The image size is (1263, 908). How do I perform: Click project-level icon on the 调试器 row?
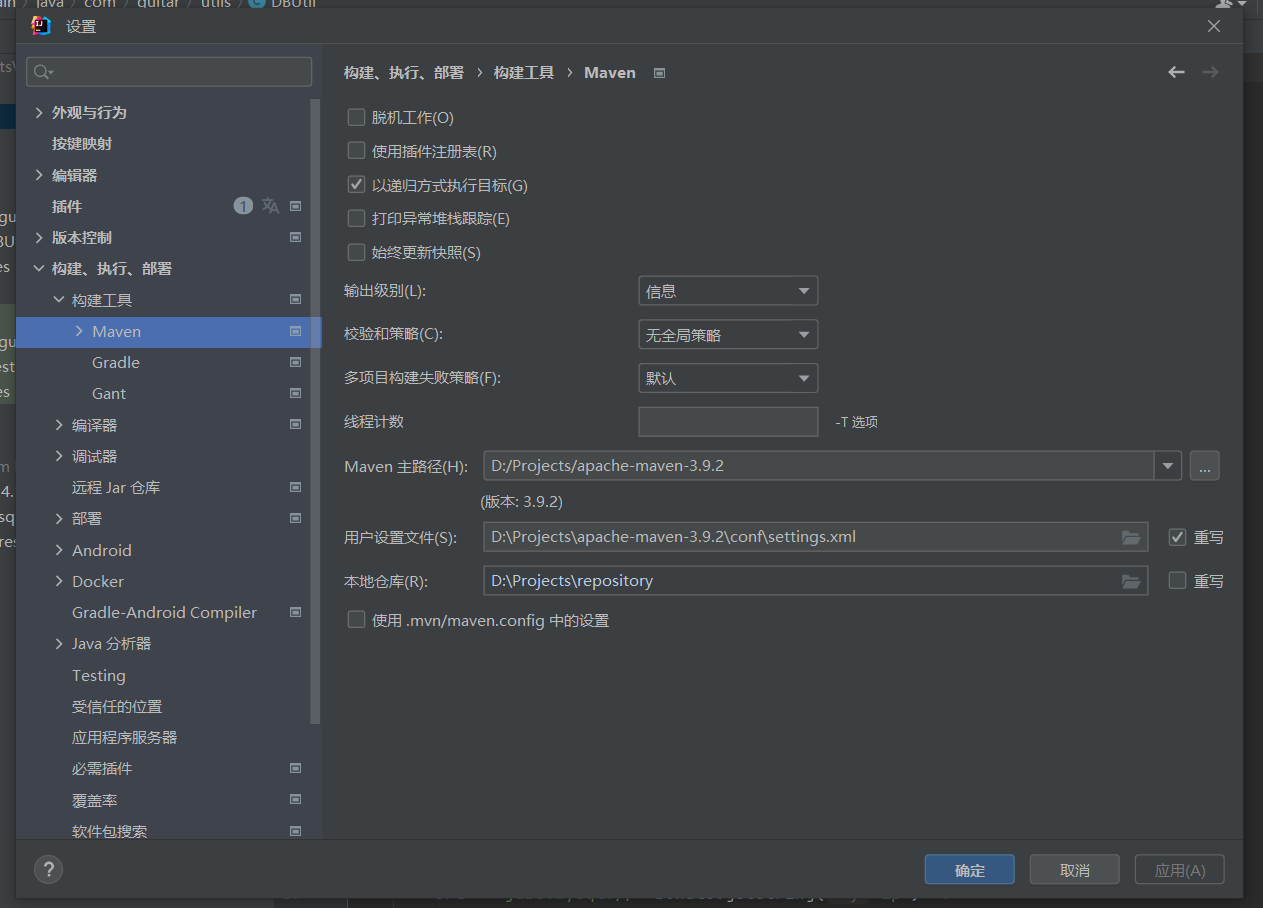pos(295,456)
